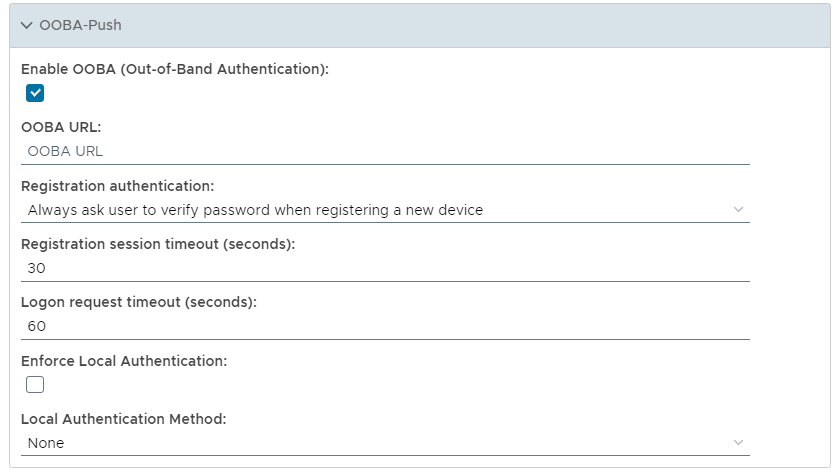Focus the OOBA URL input field
This screenshot has width=840, height=473.
(385, 152)
